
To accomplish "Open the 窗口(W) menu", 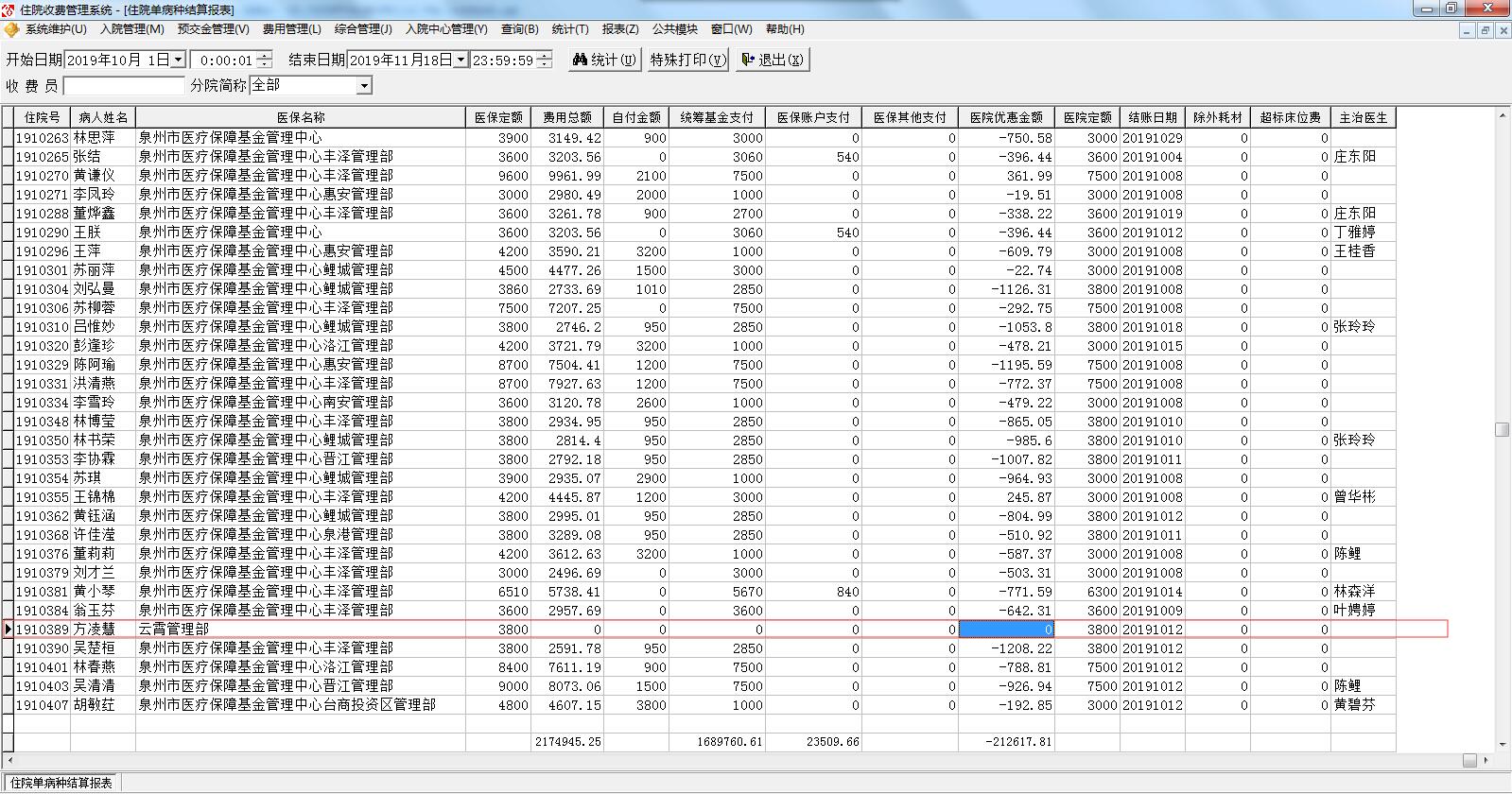I will [731, 29].
